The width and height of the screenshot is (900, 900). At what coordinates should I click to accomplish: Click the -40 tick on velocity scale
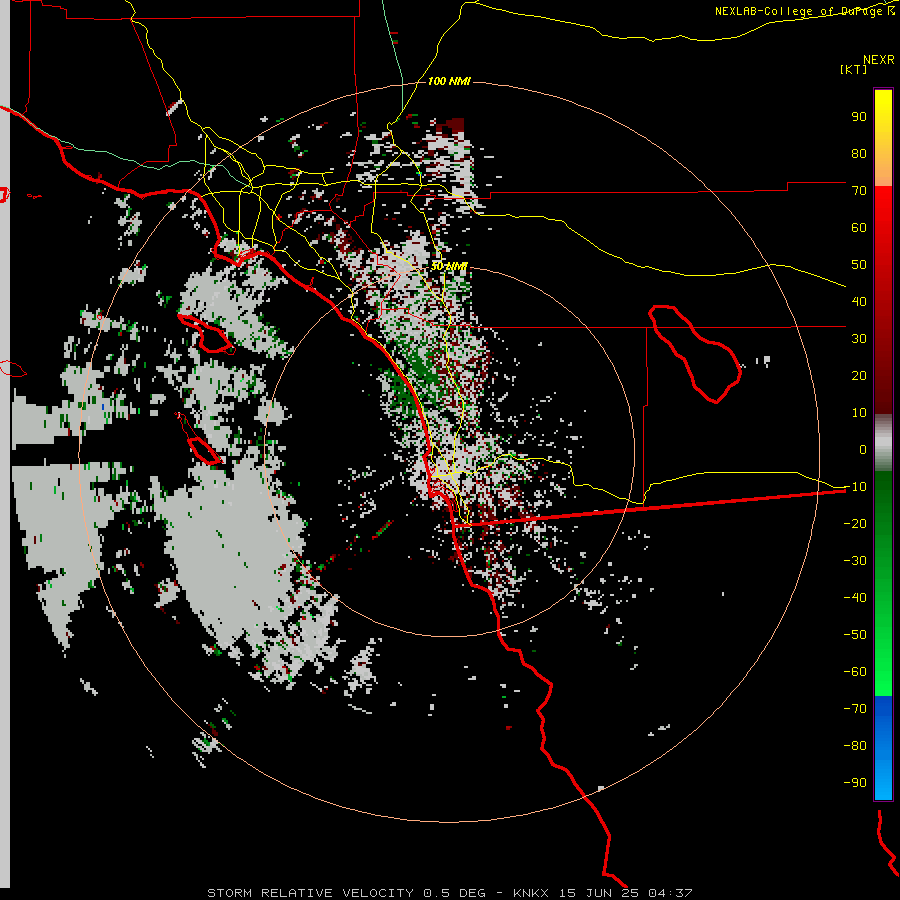pyautogui.click(x=855, y=598)
